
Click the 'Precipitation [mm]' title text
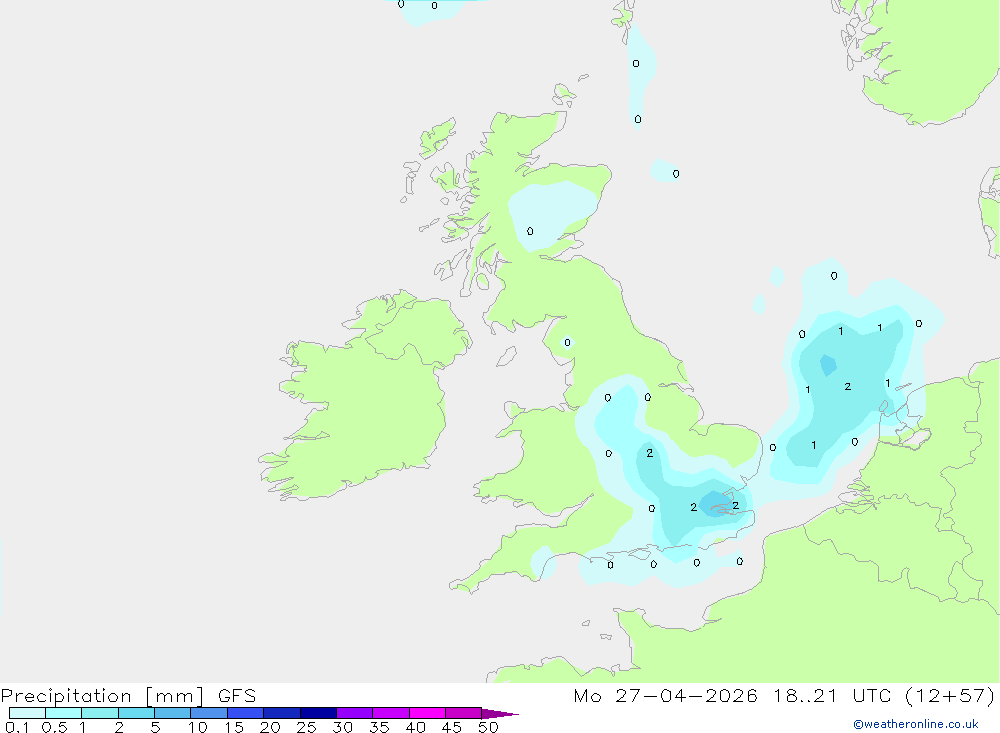103,696
